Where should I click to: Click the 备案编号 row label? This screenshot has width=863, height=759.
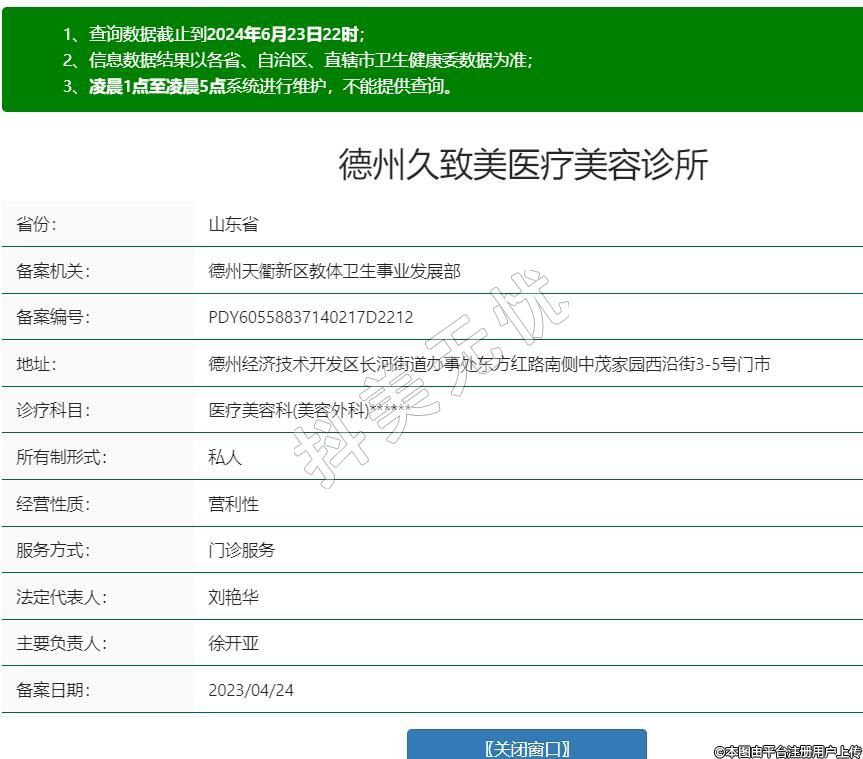point(53,317)
